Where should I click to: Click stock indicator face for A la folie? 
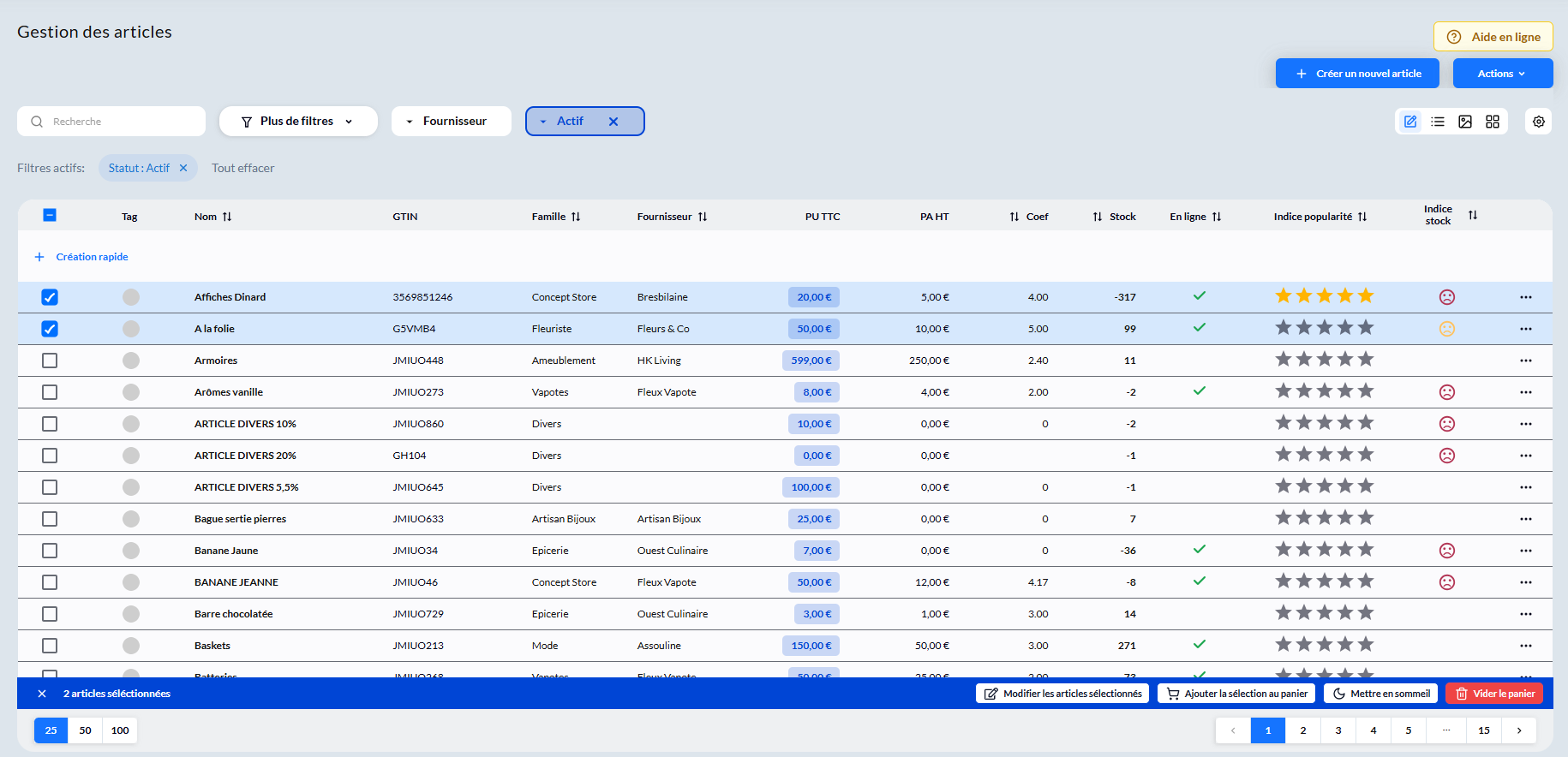(x=1447, y=329)
